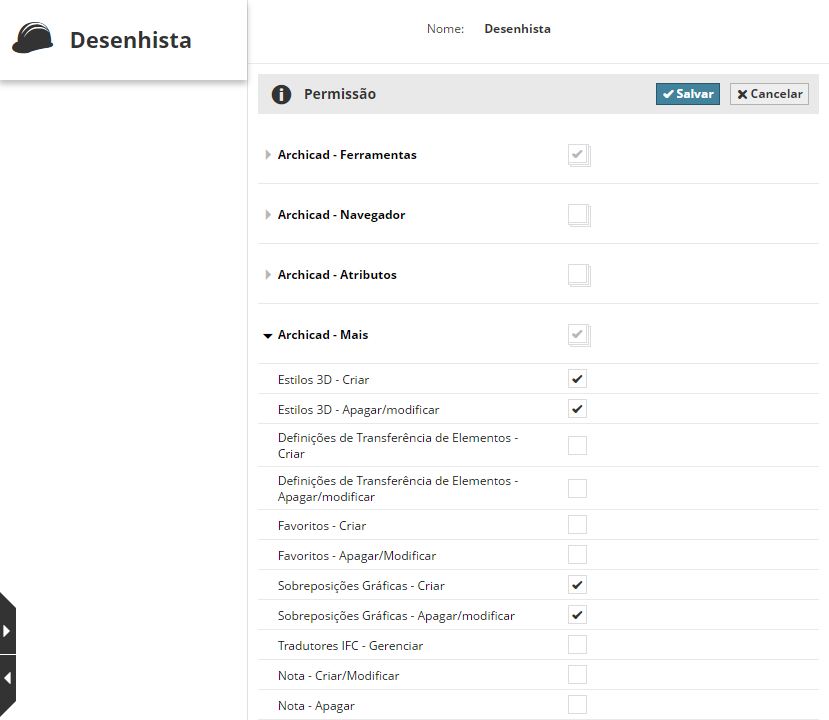This screenshot has width=829, height=720.
Task: Toggle the Archicad - Atributos group checkbox
Action: [x=578, y=274]
